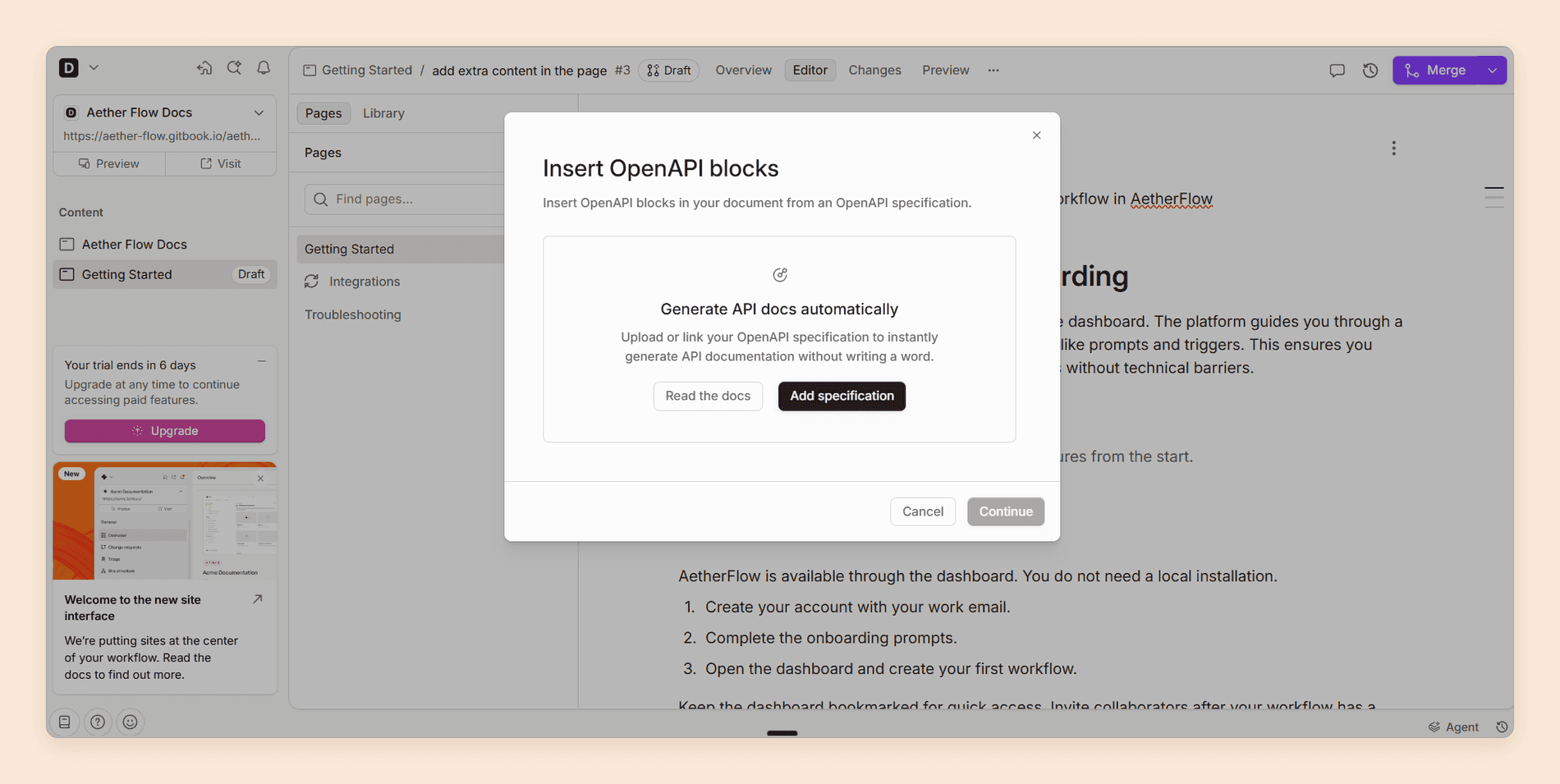Open the organization switcher chevron
The width and height of the screenshot is (1560, 784).
(94, 67)
